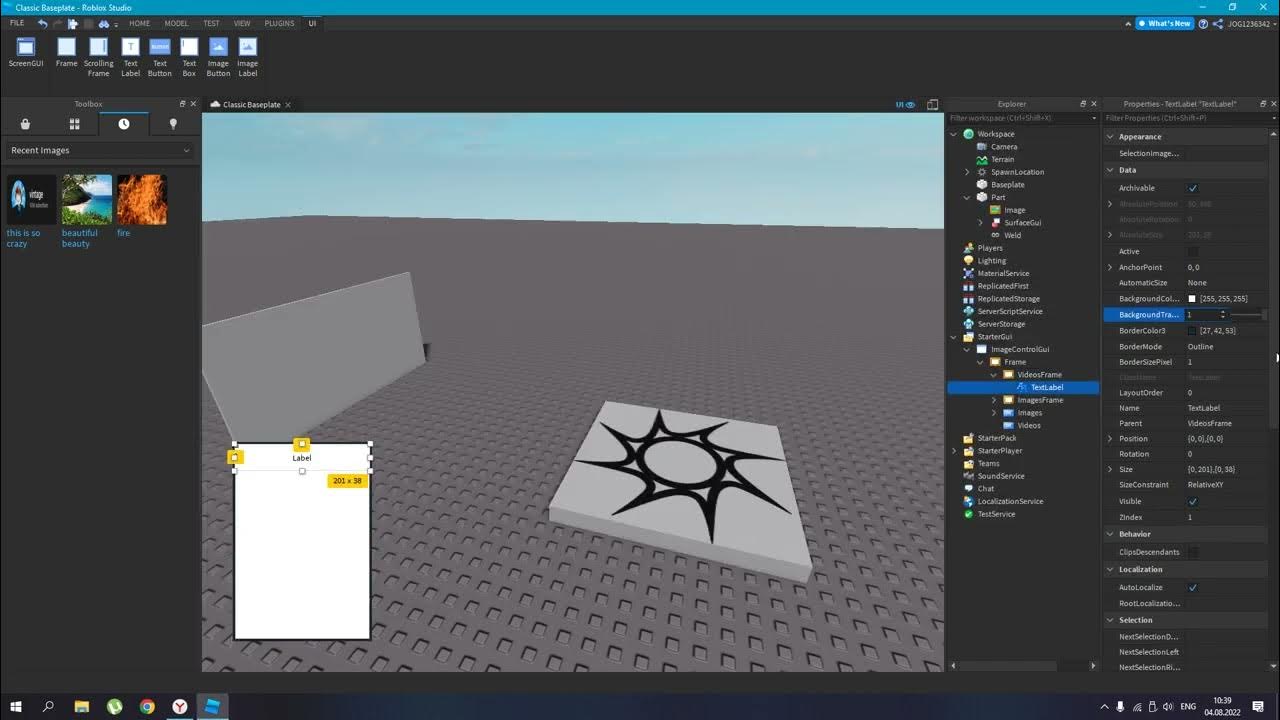Screen dimensions: 1280x720
Task: Collapse the Workspace tree node
Action: (x=954, y=134)
